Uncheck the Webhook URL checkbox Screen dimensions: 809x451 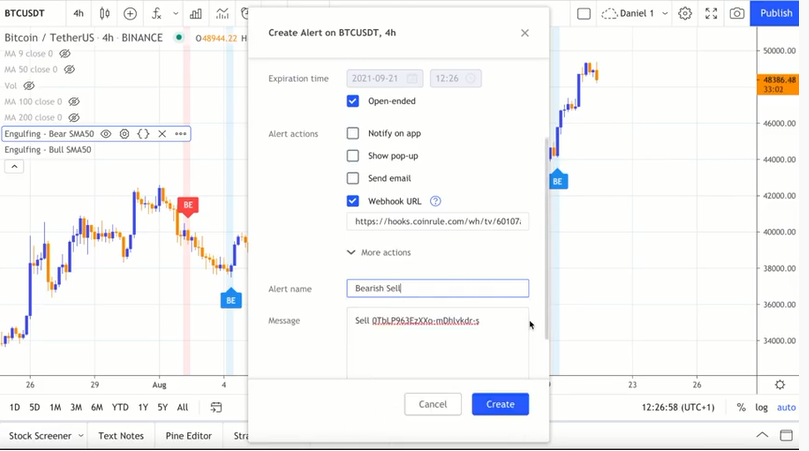point(353,201)
